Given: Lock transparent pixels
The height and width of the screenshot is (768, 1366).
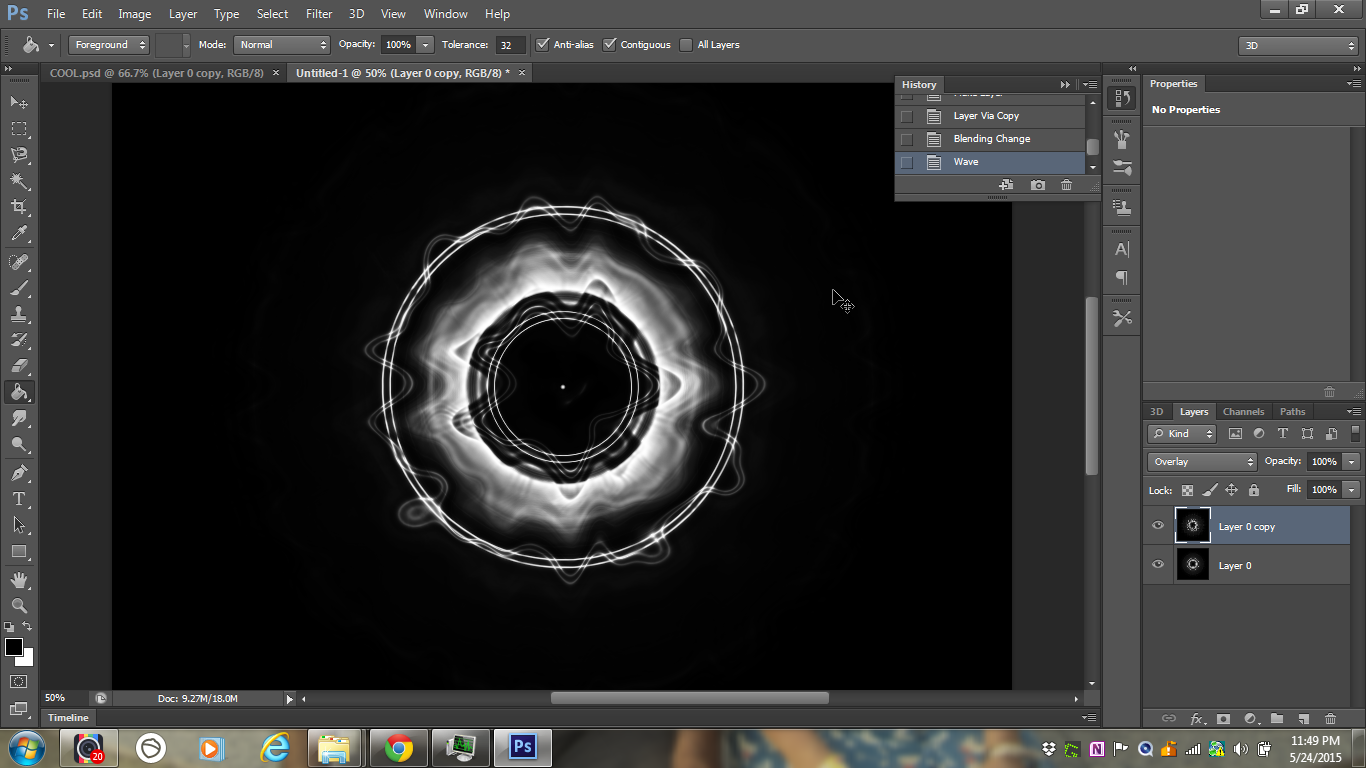Looking at the screenshot, I should (x=1187, y=490).
